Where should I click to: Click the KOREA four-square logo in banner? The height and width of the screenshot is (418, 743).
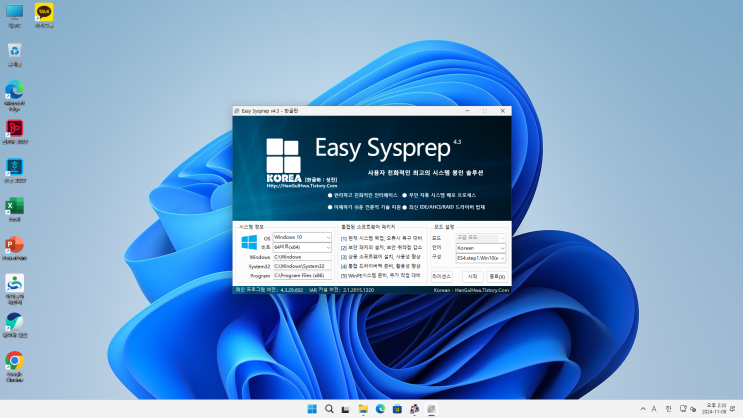pos(283,156)
